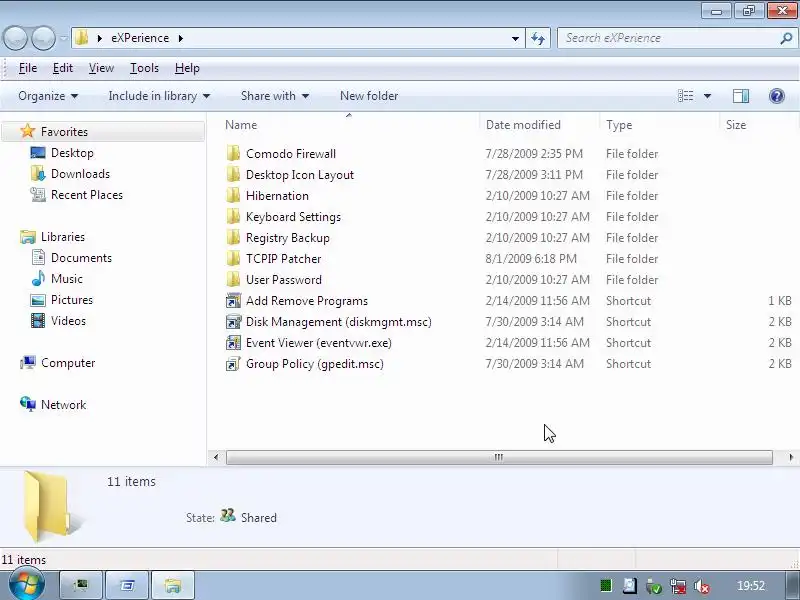Open the Share with dropdown
Screen dimensions: 800x600
tap(275, 96)
